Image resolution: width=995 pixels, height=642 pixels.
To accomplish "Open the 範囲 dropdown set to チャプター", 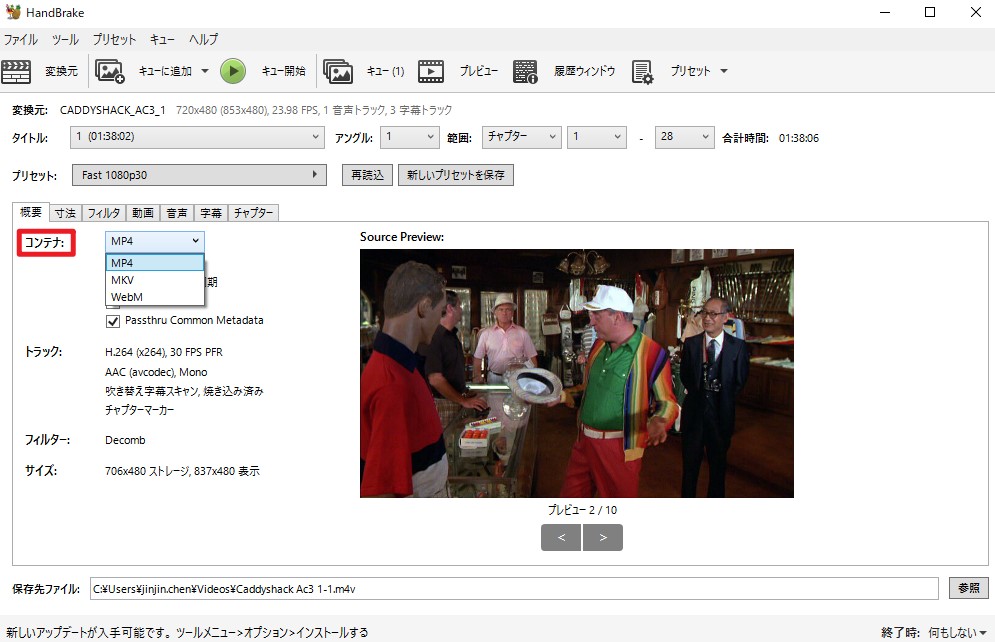I will [522, 137].
